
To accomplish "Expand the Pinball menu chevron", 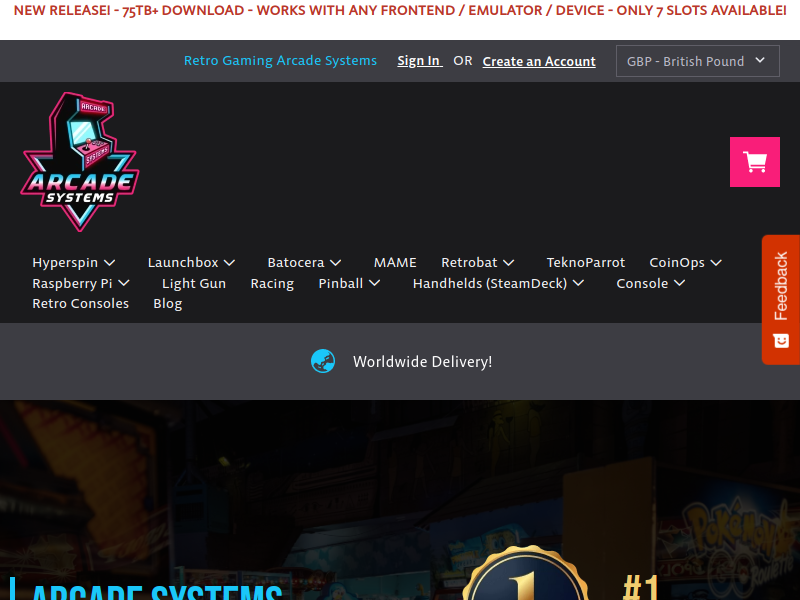I will (x=374, y=283).
